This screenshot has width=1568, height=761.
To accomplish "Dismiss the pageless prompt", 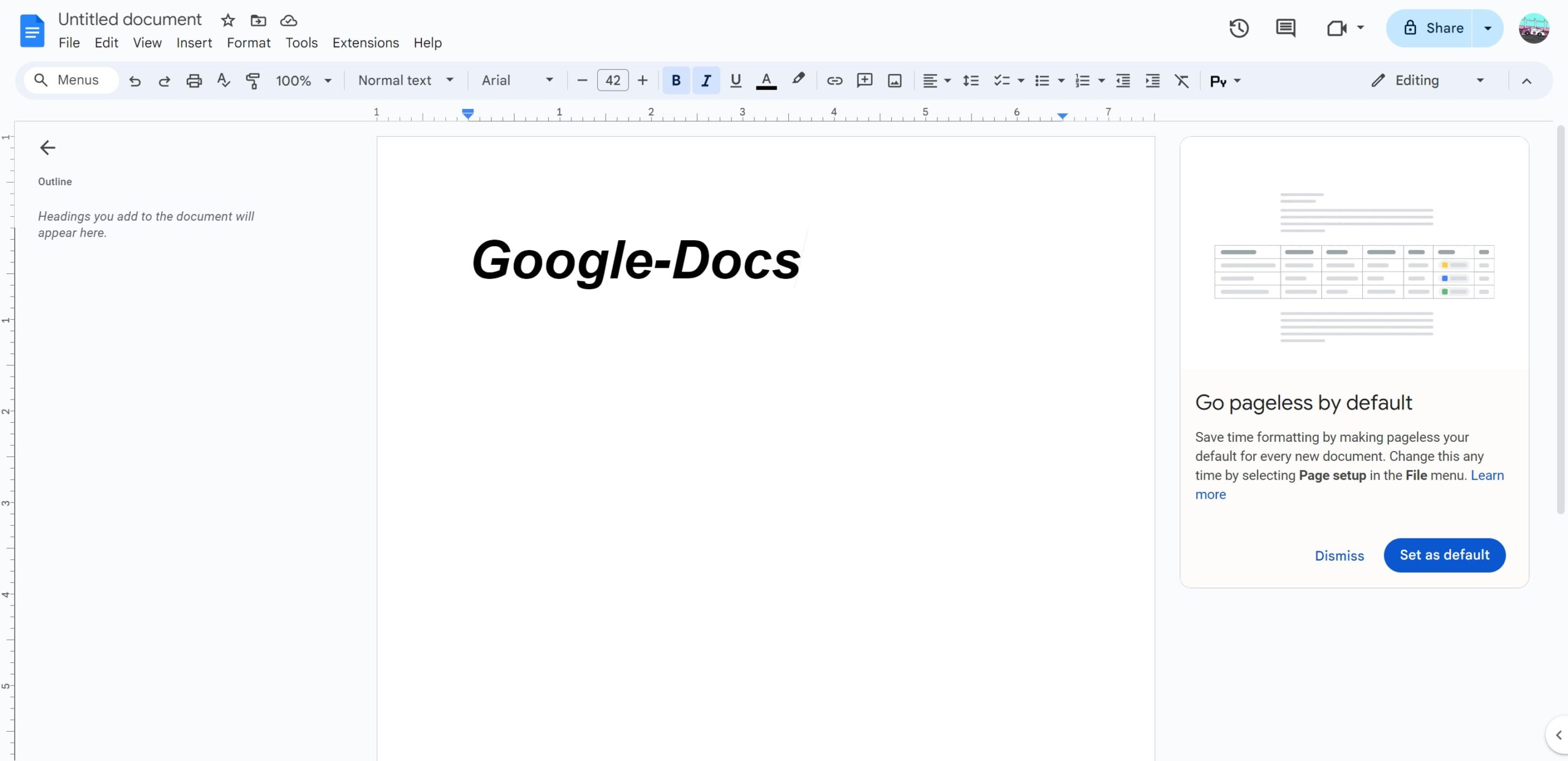I will (1340, 556).
